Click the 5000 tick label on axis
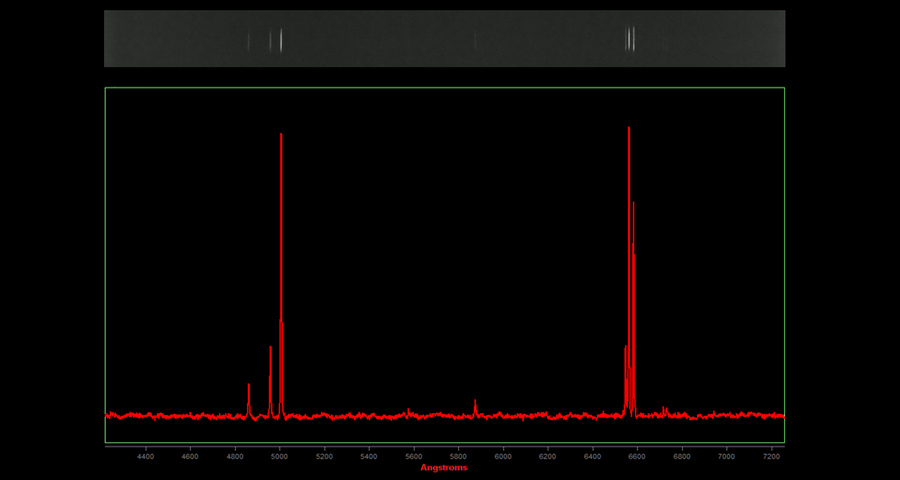Viewport: 900px width, 480px height. (280, 456)
